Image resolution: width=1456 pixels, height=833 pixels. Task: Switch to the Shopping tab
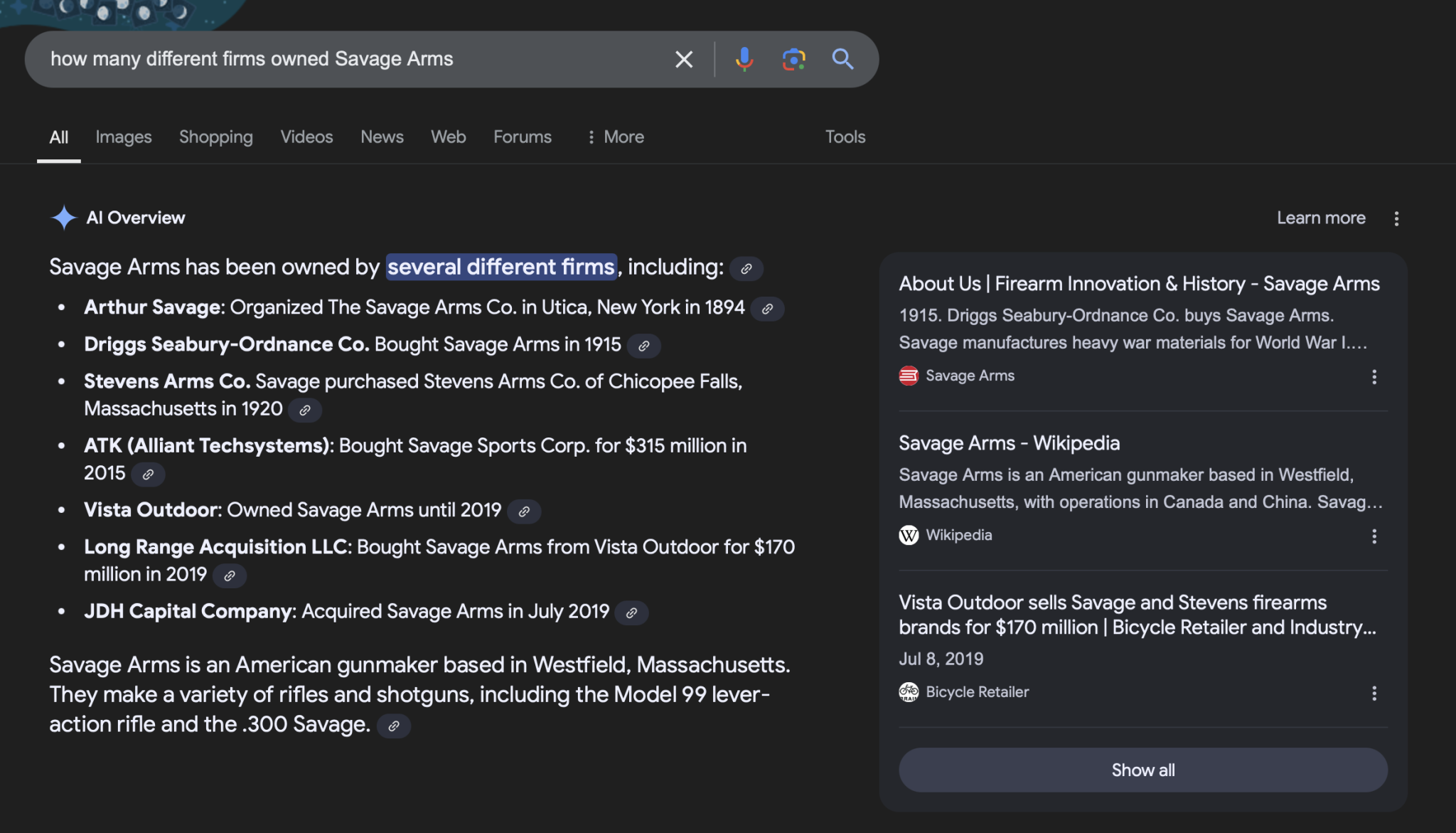click(x=216, y=137)
